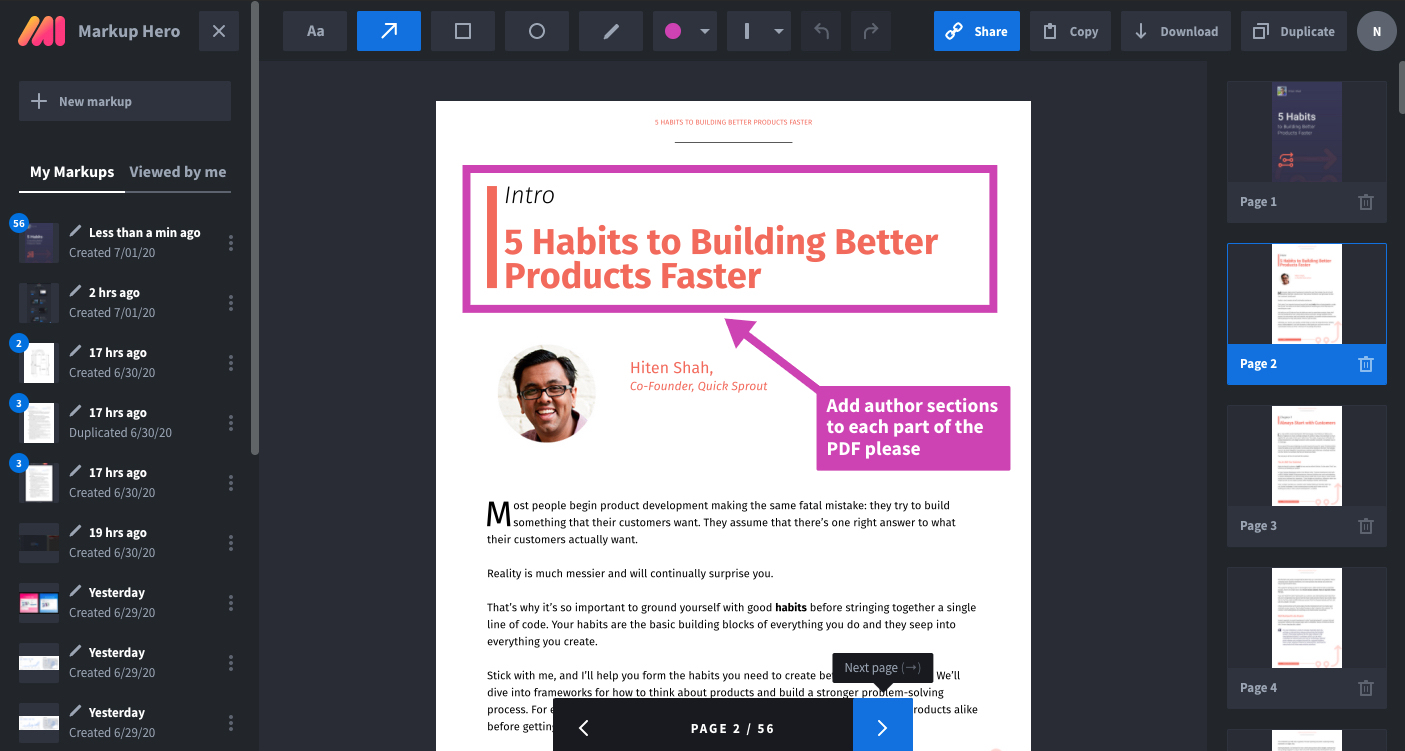Delete Page 3 with trash icon
The image size is (1405, 751).
click(1366, 526)
